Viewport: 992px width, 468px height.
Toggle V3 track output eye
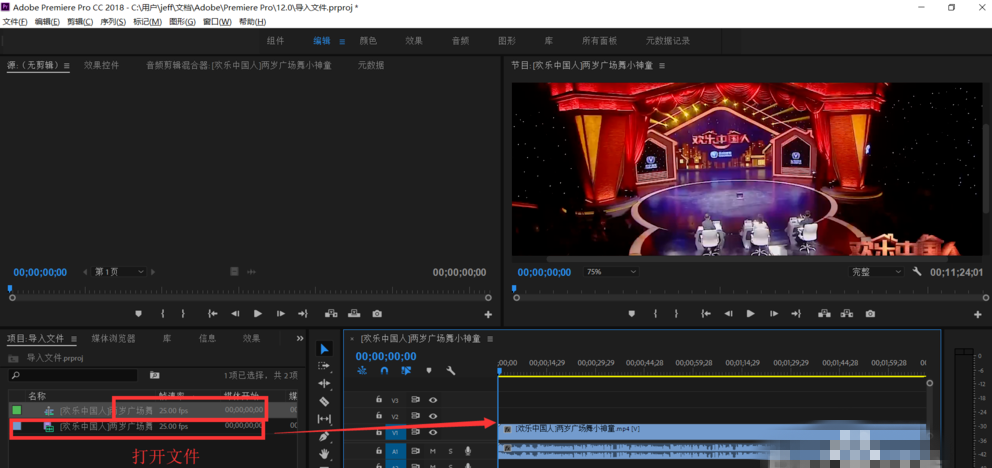[x=433, y=400]
